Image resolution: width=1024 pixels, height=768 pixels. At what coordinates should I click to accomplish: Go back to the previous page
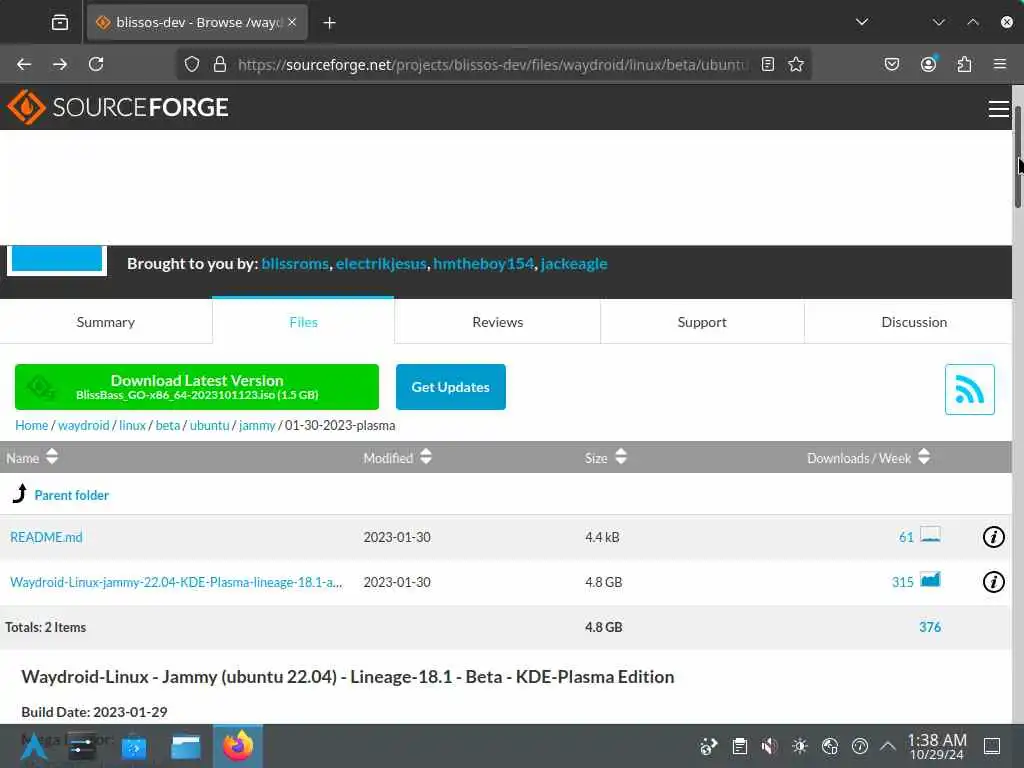pos(24,64)
